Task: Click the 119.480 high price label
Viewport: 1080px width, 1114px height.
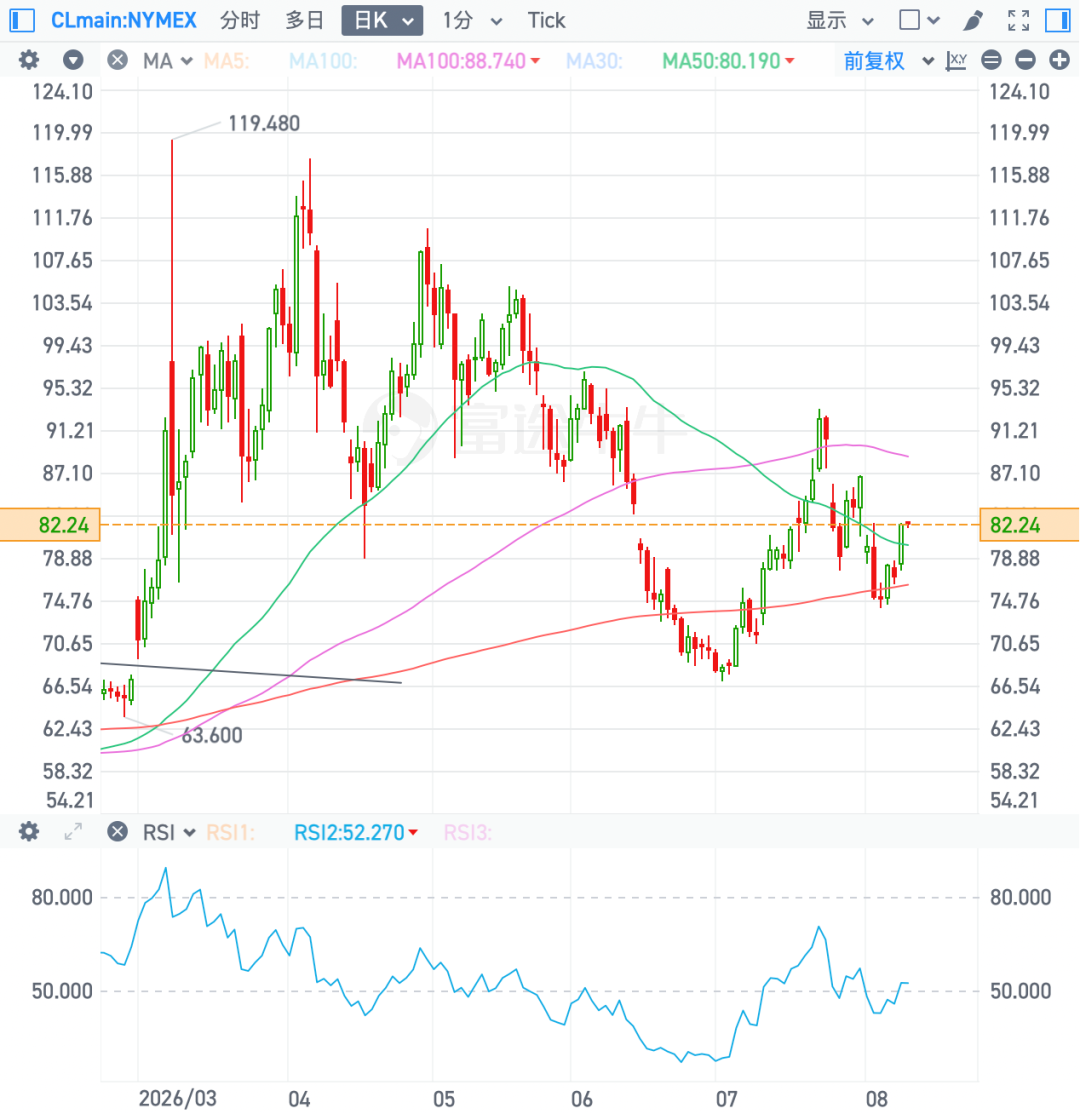Action: [264, 124]
